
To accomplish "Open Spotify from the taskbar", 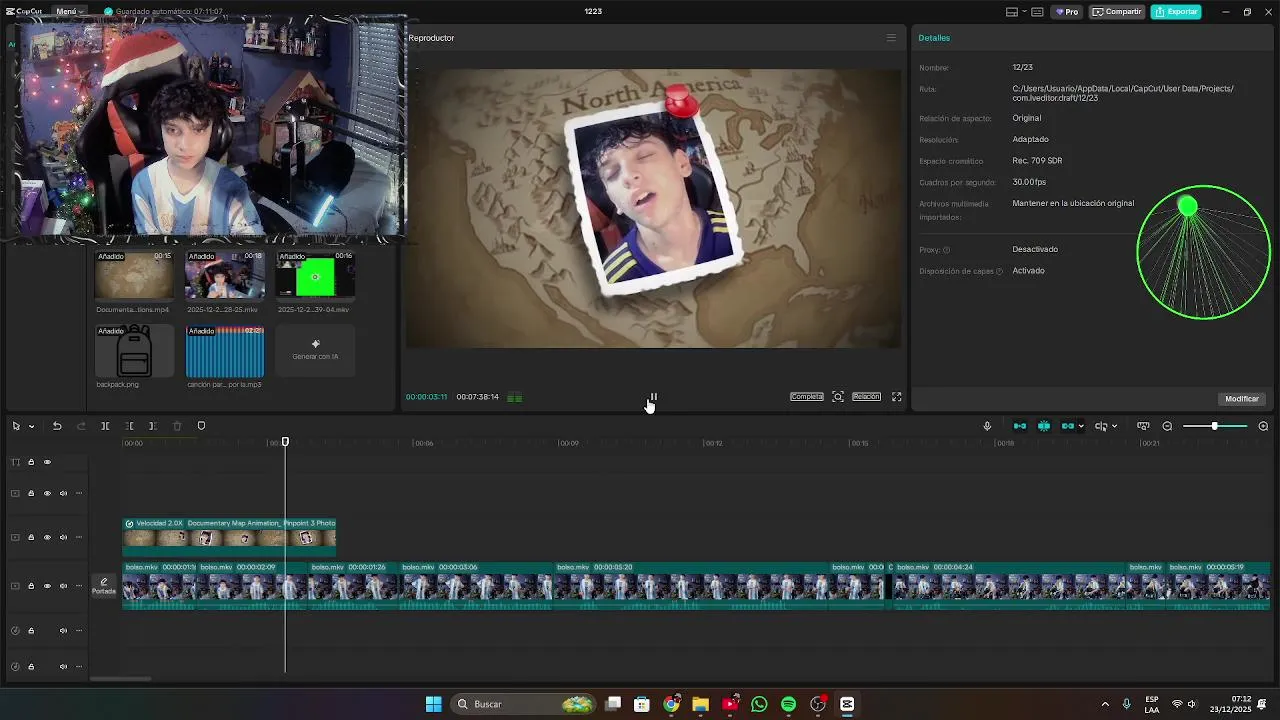I will coord(788,704).
